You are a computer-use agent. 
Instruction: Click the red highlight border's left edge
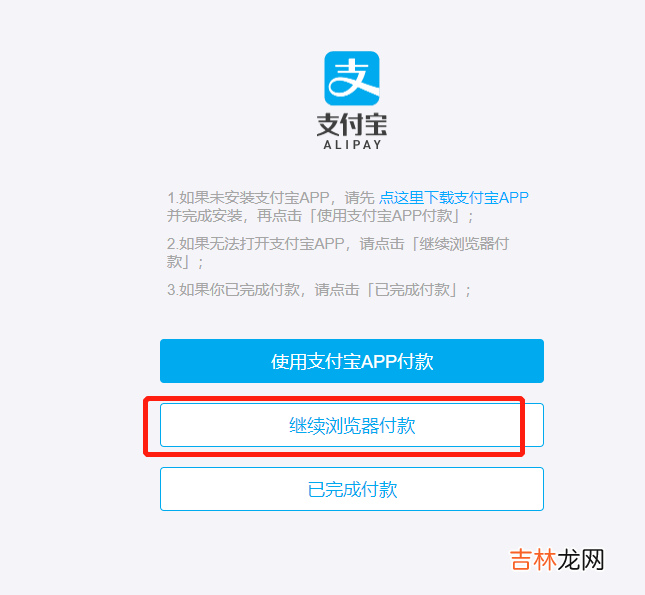pyautogui.click(x=145, y=426)
